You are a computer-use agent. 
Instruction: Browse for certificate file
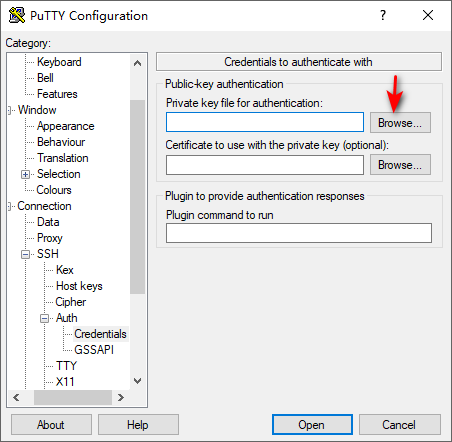[x=400, y=165]
